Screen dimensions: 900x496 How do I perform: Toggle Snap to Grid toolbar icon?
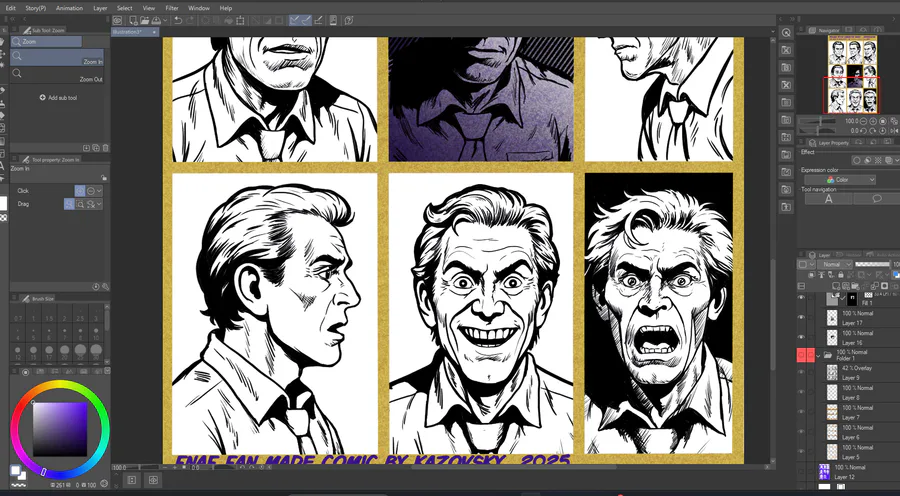coord(319,21)
